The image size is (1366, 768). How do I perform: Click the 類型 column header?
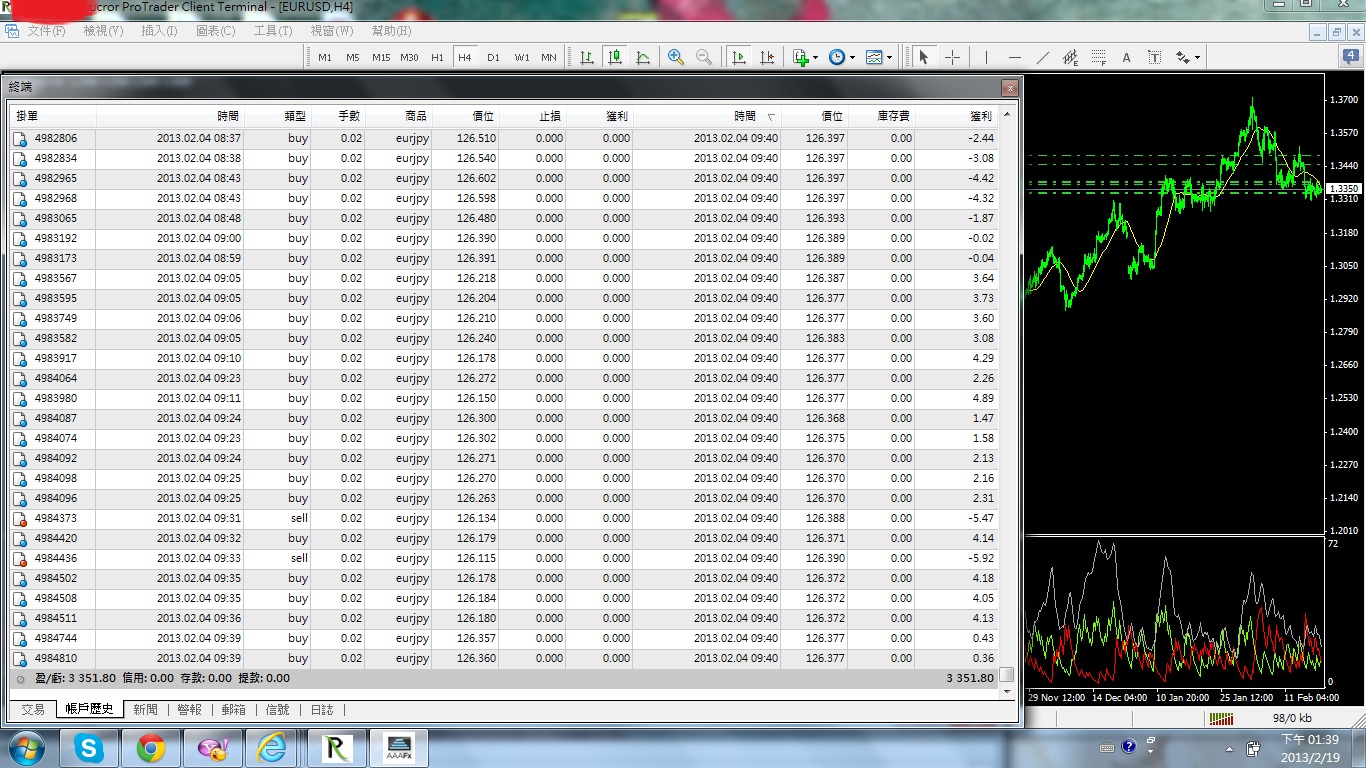click(x=296, y=116)
